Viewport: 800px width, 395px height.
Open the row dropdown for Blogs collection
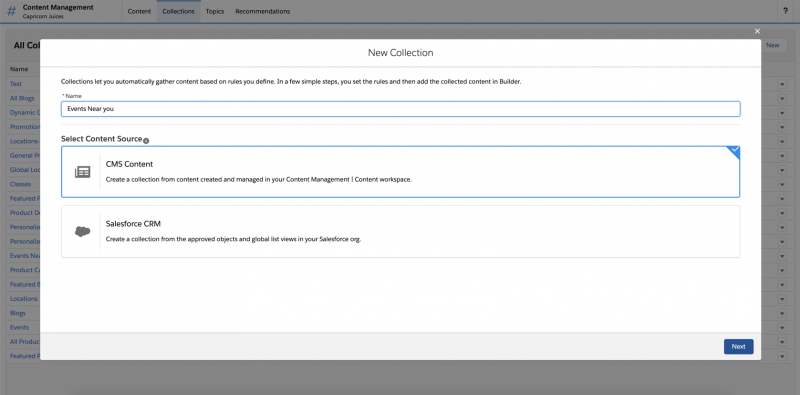[x=782, y=313]
